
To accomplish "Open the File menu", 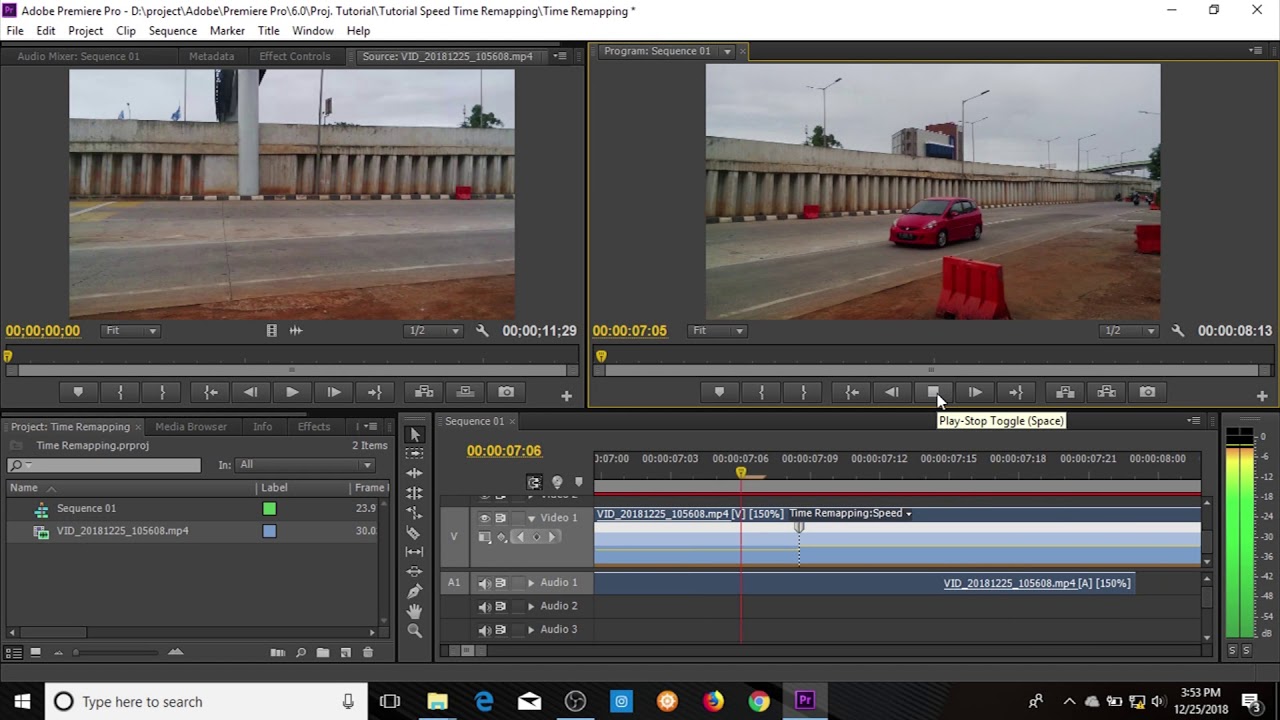I will (15, 31).
